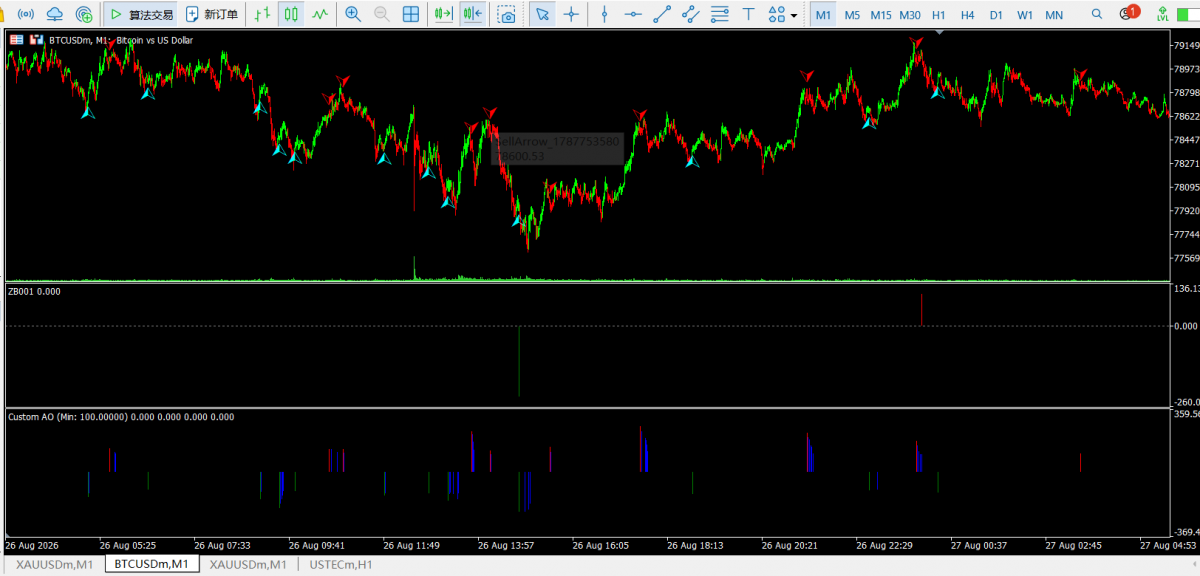
Task: Take a chart screenshot with camera icon
Action: tap(507, 15)
